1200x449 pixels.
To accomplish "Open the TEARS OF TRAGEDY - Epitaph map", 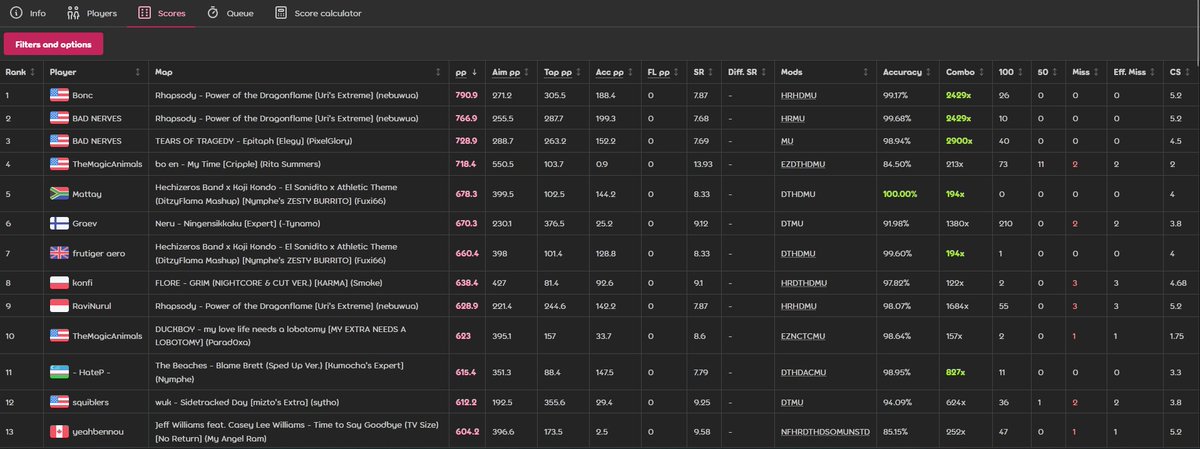I will (253, 141).
